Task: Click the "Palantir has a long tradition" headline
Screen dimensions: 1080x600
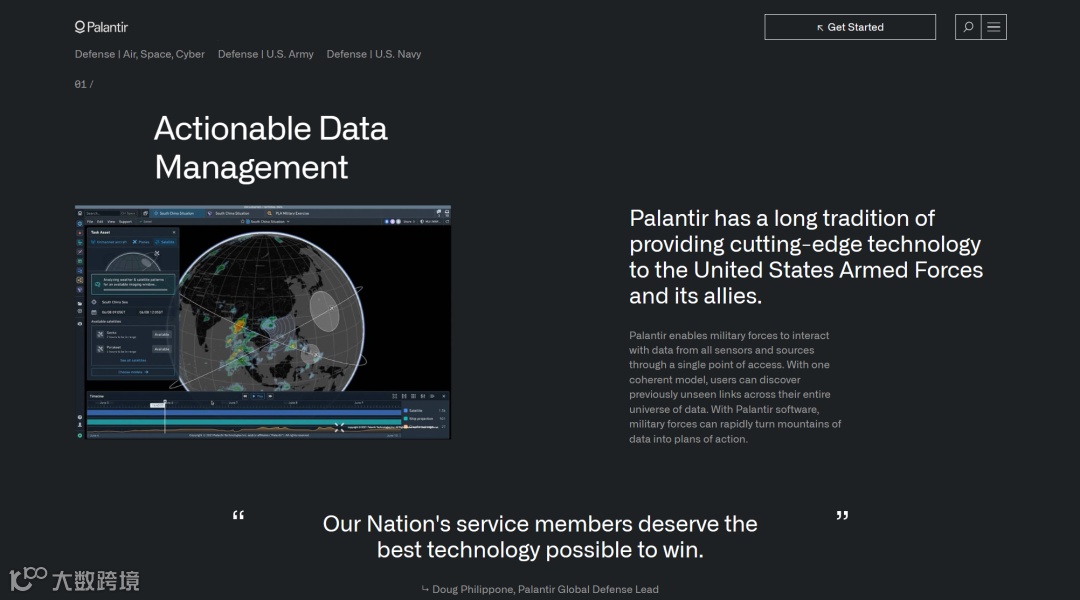Action: tap(806, 257)
